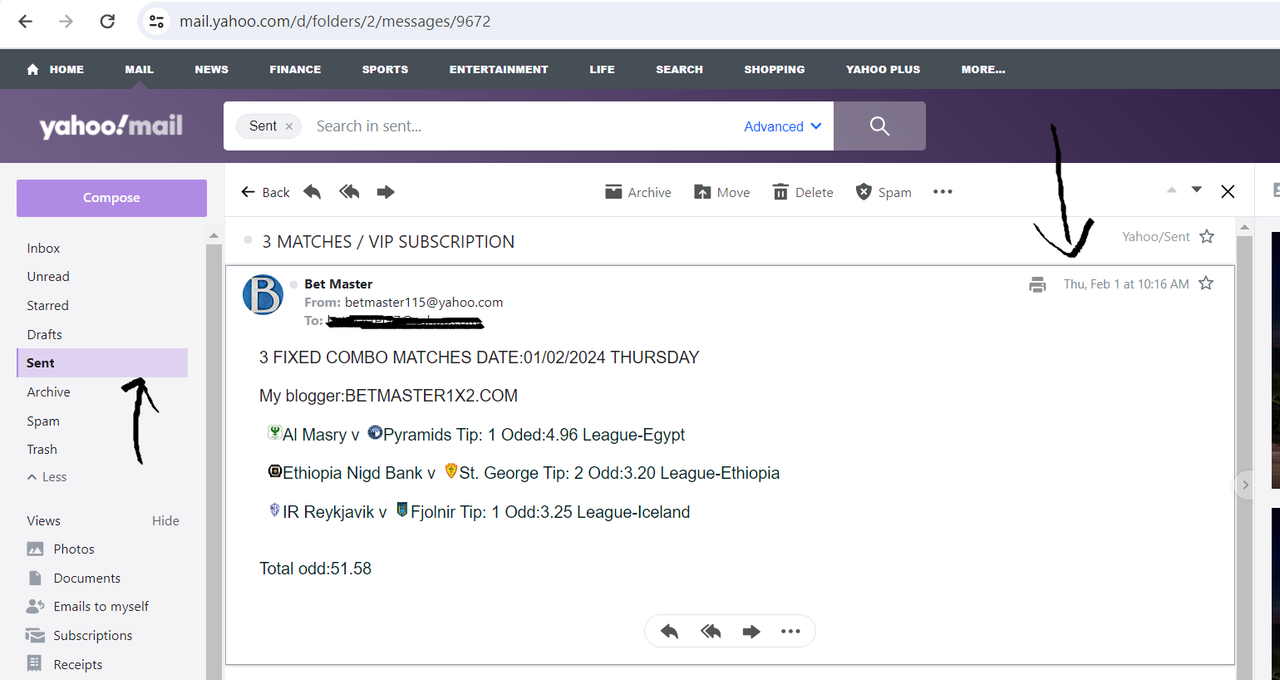The height and width of the screenshot is (680, 1280).
Task: Open the LIFE tab
Action: (602, 69)
